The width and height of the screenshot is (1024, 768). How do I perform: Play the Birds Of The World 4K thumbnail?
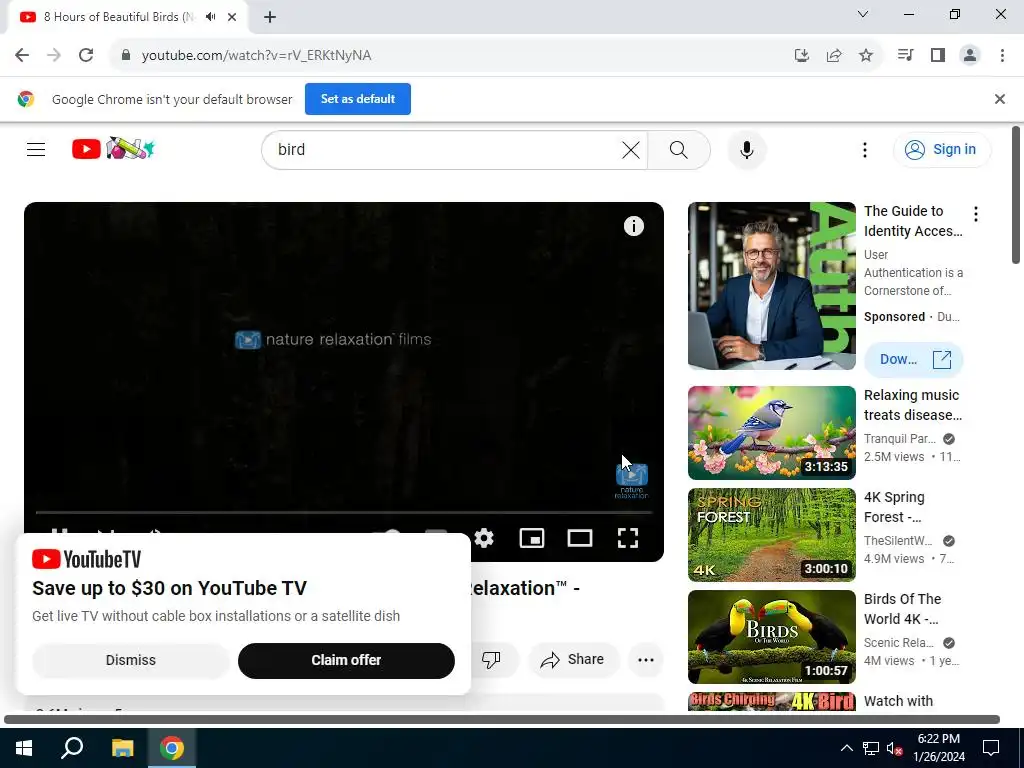coord(772,637)
